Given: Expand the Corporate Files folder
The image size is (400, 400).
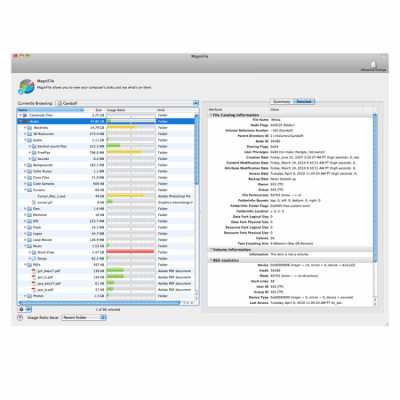Looking at the screenshot, I should [x=20, y=115].
